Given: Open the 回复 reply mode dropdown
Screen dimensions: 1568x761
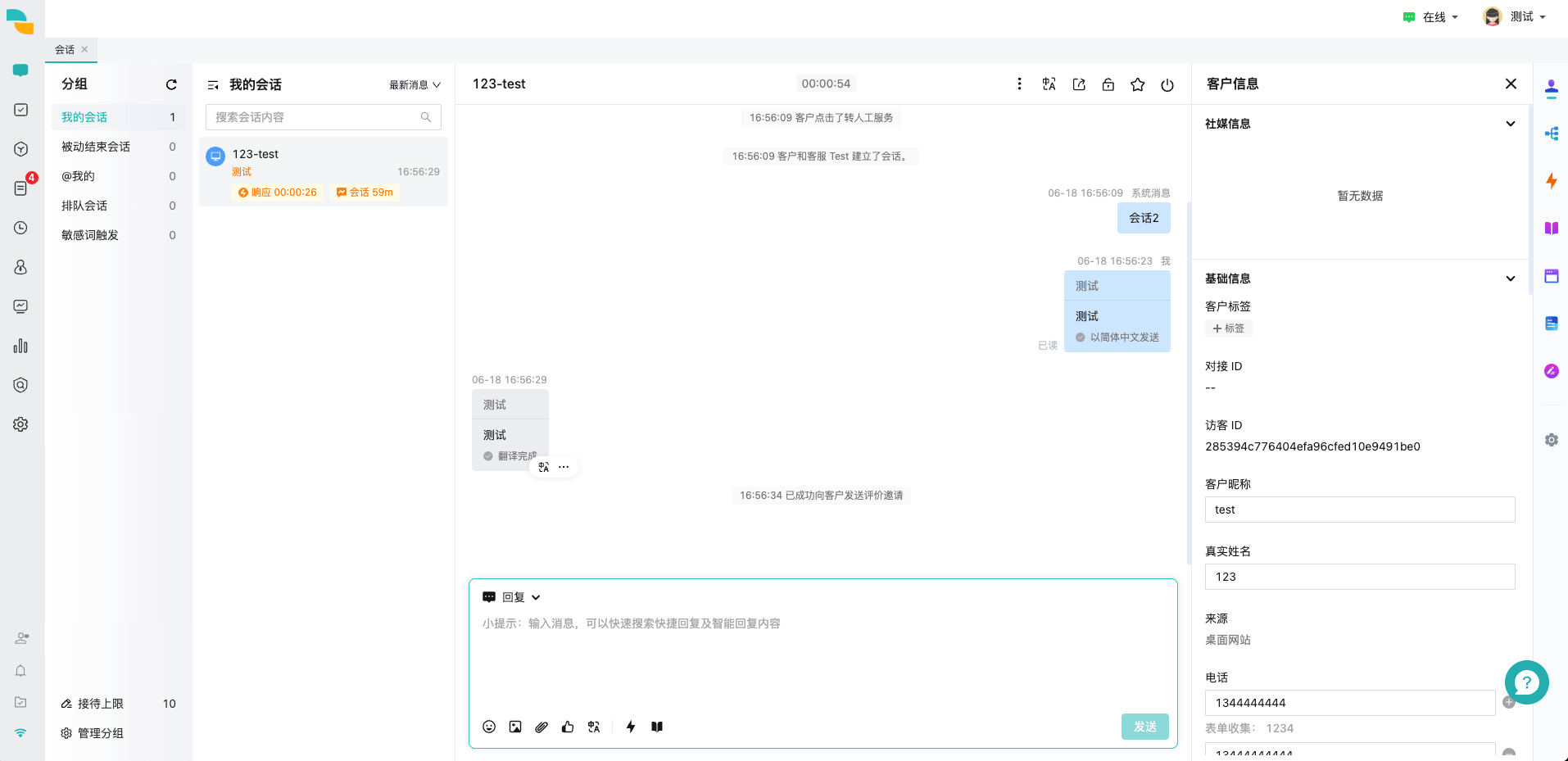Looking at the screenshot, I should tap(512, 597).
